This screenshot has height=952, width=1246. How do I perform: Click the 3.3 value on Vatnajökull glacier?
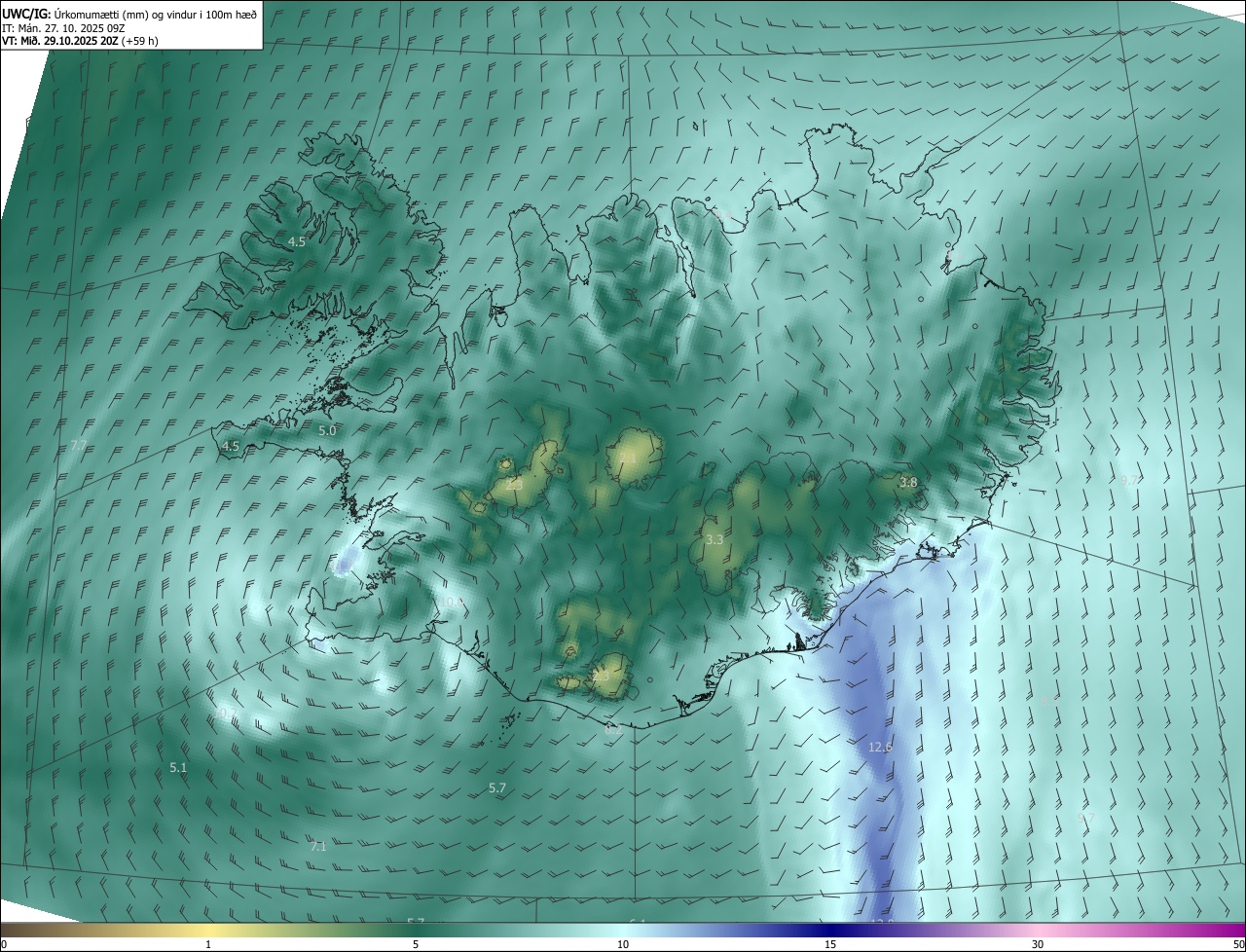coord(715,539)
